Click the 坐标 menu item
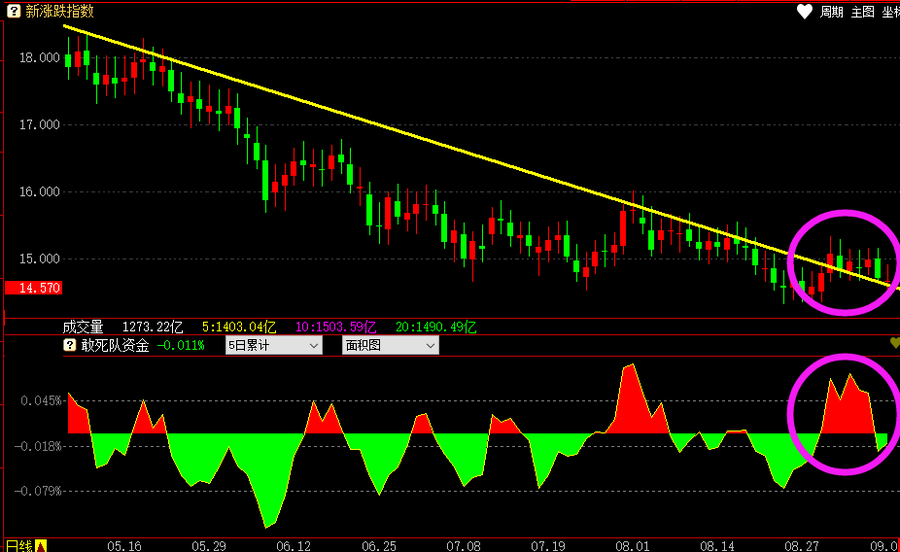Screen dimensions: 900x552 [x=889, y=12]
